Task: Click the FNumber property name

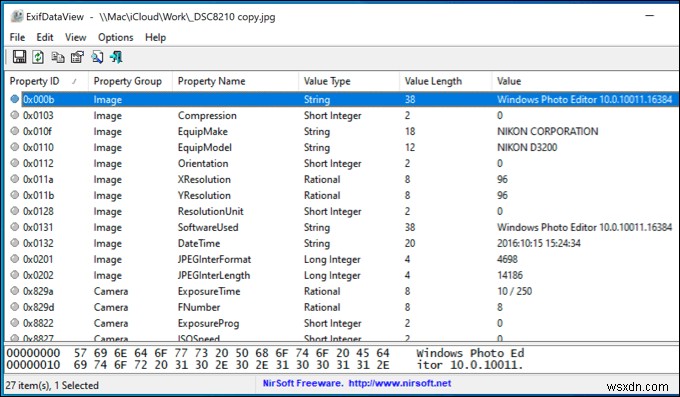Action: click(x=199, y=307)
